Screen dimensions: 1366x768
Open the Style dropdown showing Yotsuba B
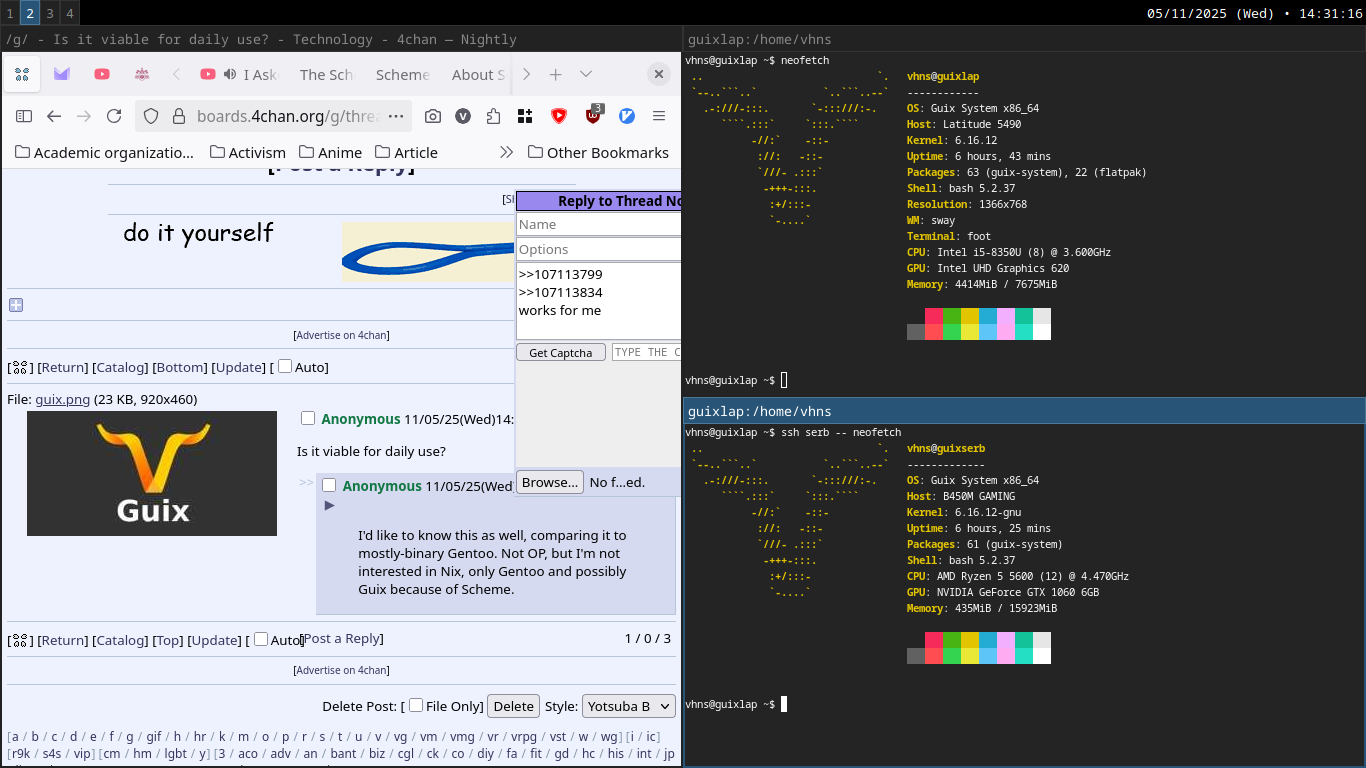(x=629, y=706)
